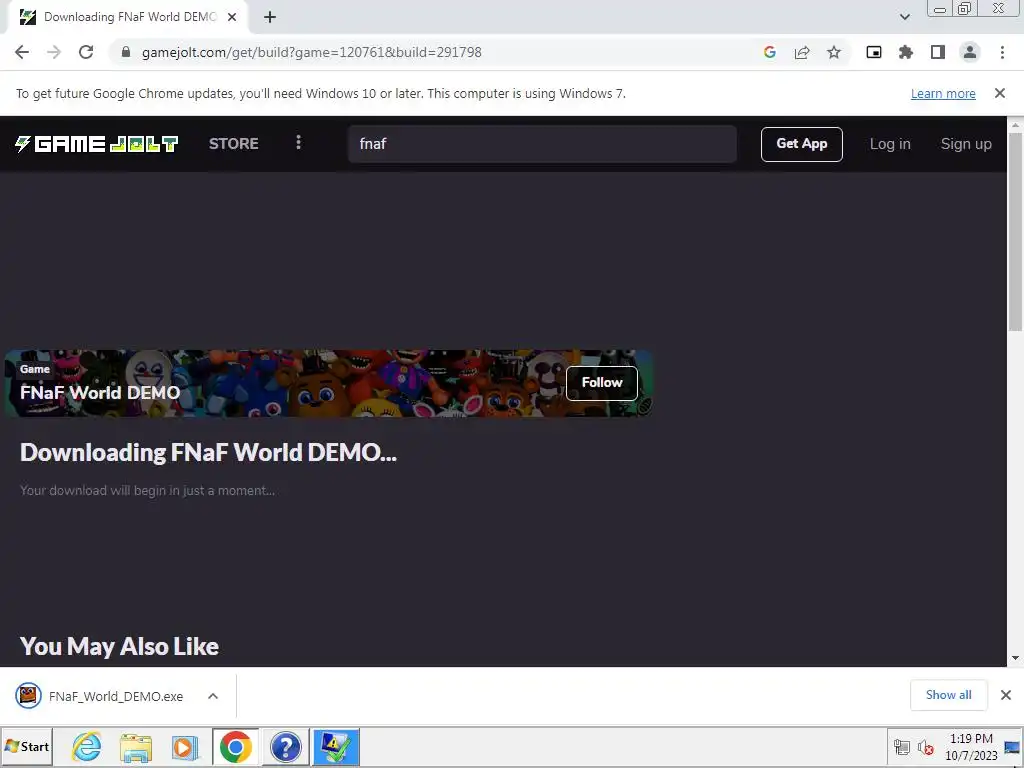
Task: Click the Get App button
Action: (801, 144)
